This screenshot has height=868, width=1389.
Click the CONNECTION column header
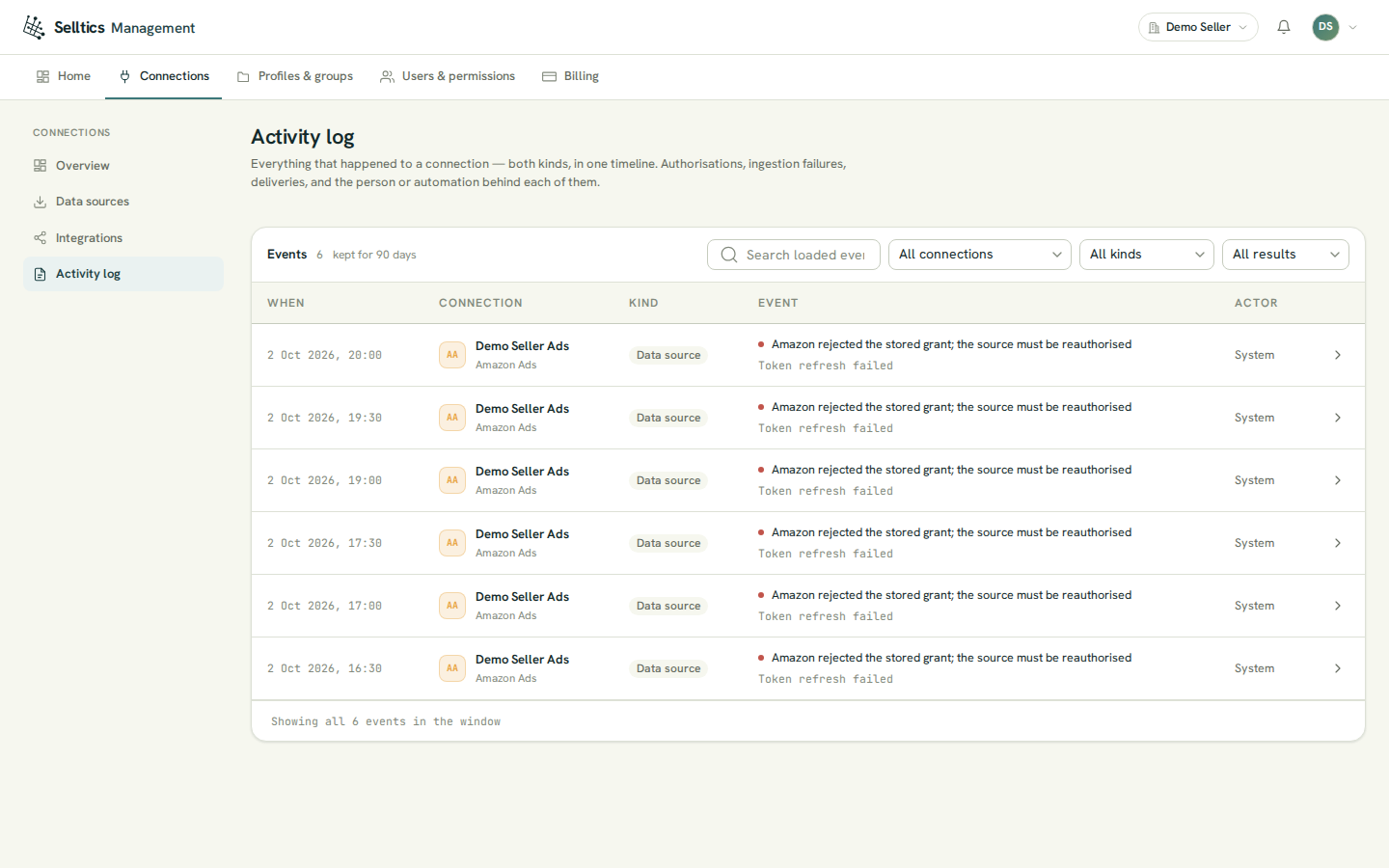pyautogui.click(x=480, y=303)
